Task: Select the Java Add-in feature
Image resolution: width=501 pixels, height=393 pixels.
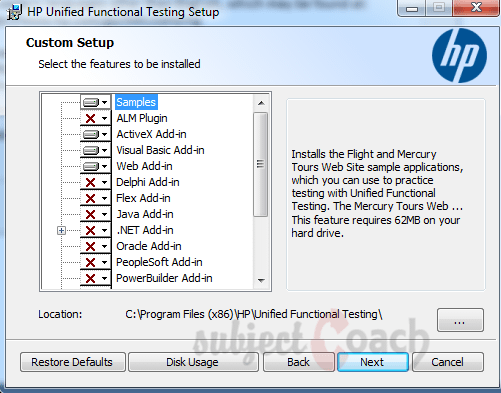Action: point(145,214)
